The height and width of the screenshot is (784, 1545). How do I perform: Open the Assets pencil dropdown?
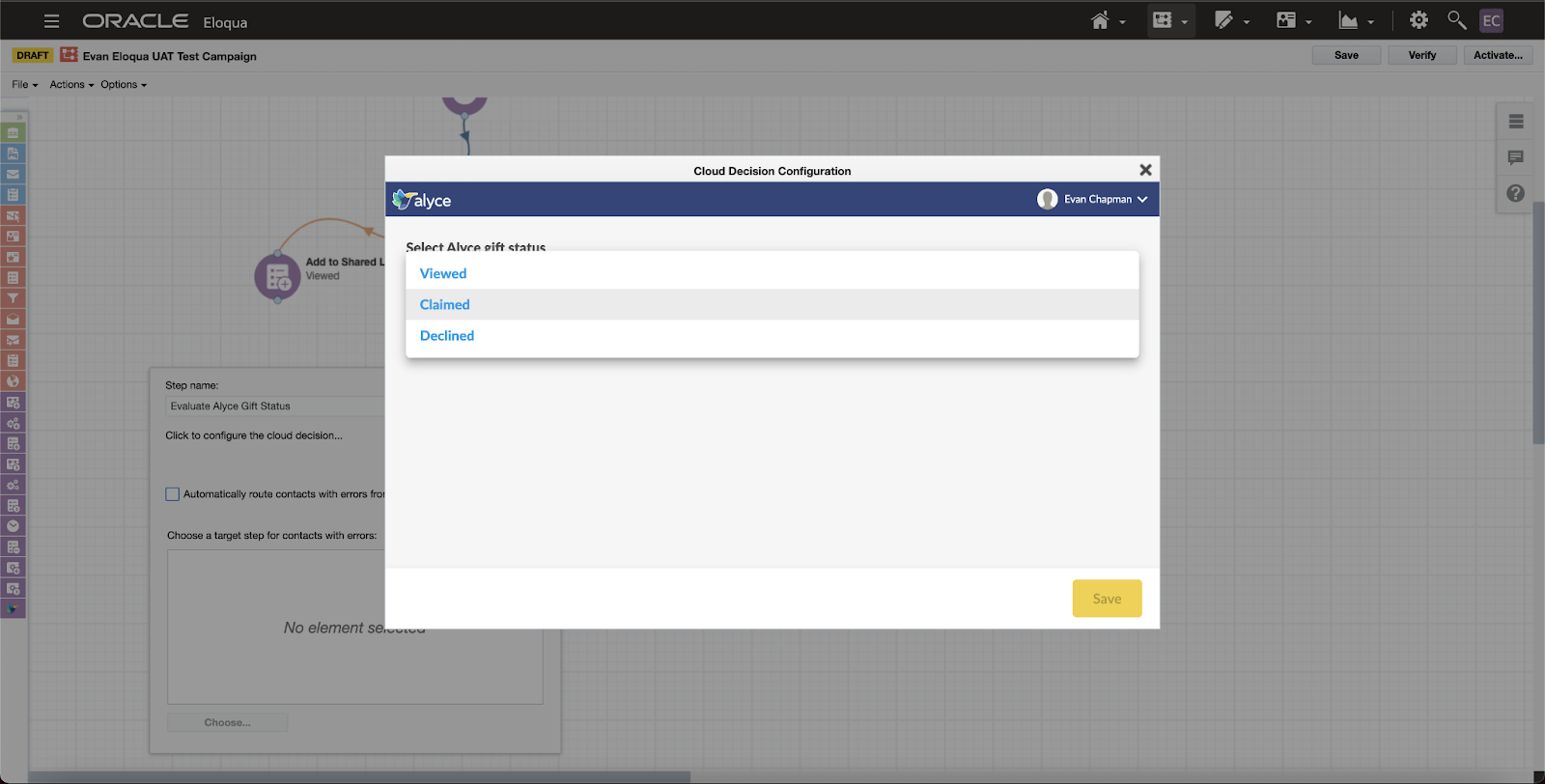1232,20
